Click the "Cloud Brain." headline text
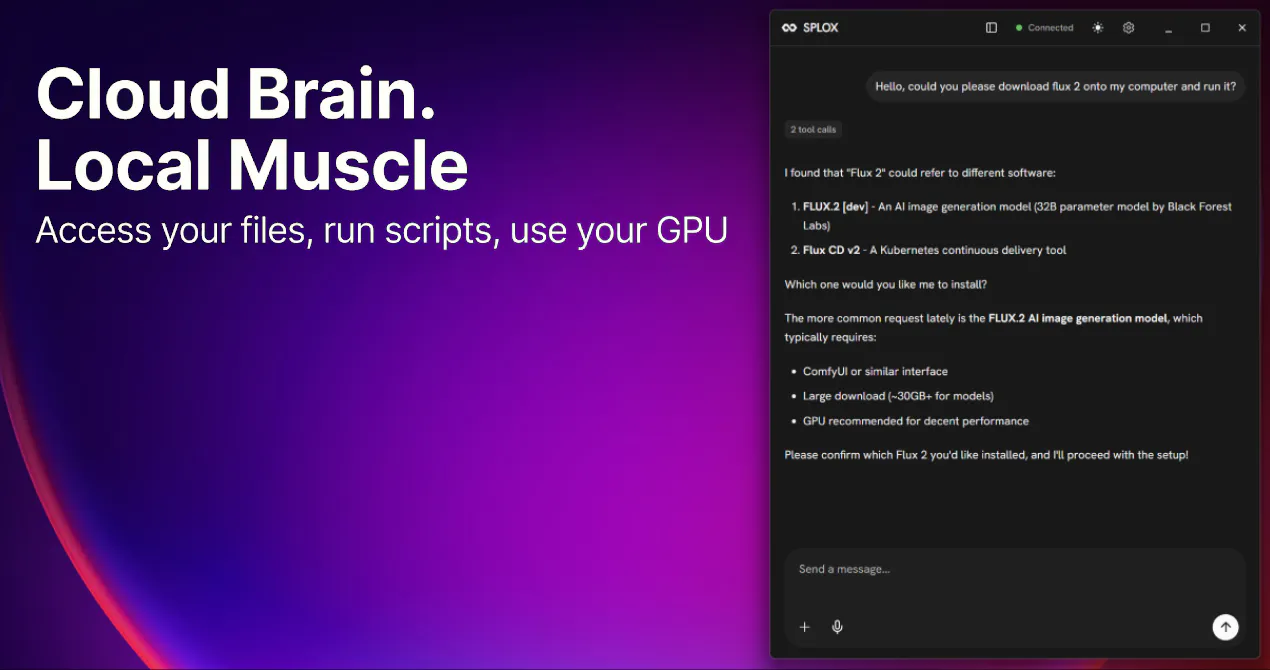The height and width of the screenshot is (670, 1270). (236, 96)
